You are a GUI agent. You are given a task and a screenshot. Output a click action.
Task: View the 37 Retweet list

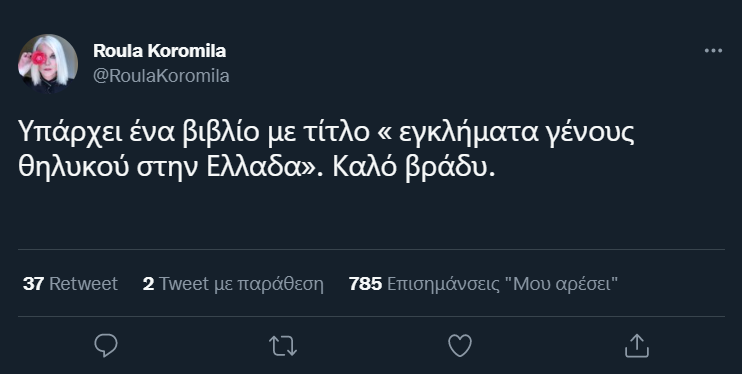(x=70, y=284)
